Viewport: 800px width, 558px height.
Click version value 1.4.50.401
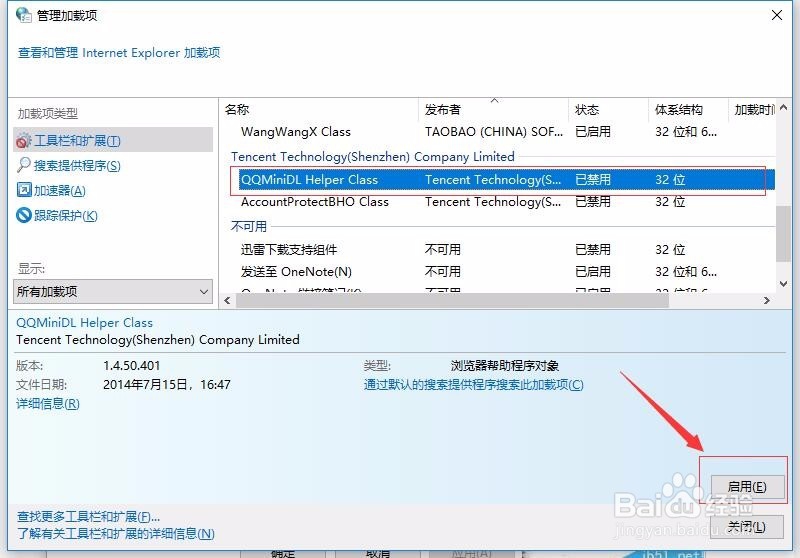coord(132,366)
